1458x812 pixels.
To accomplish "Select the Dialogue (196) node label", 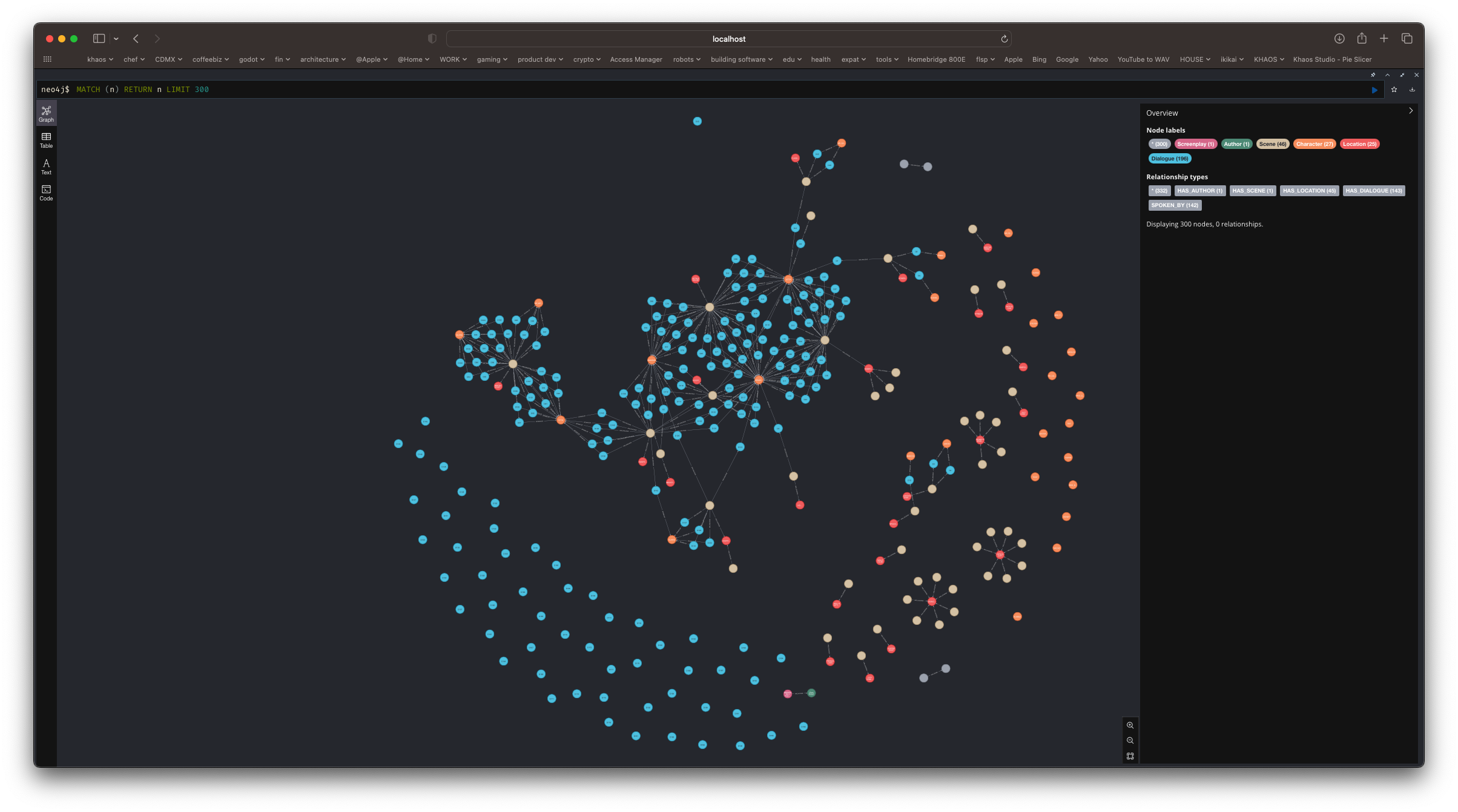I will click(x=1169, y=159).
